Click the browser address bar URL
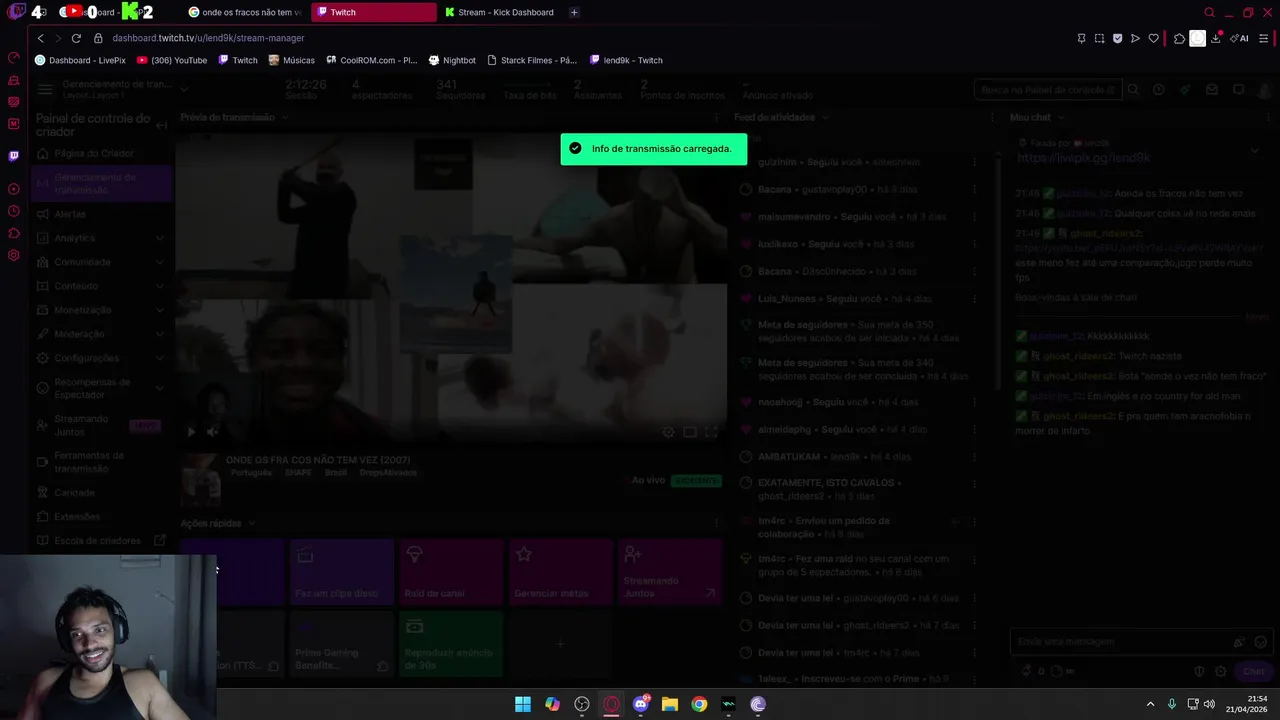Image resolution: width=1280 pixels, height=720 pixels. click(208, 38)
